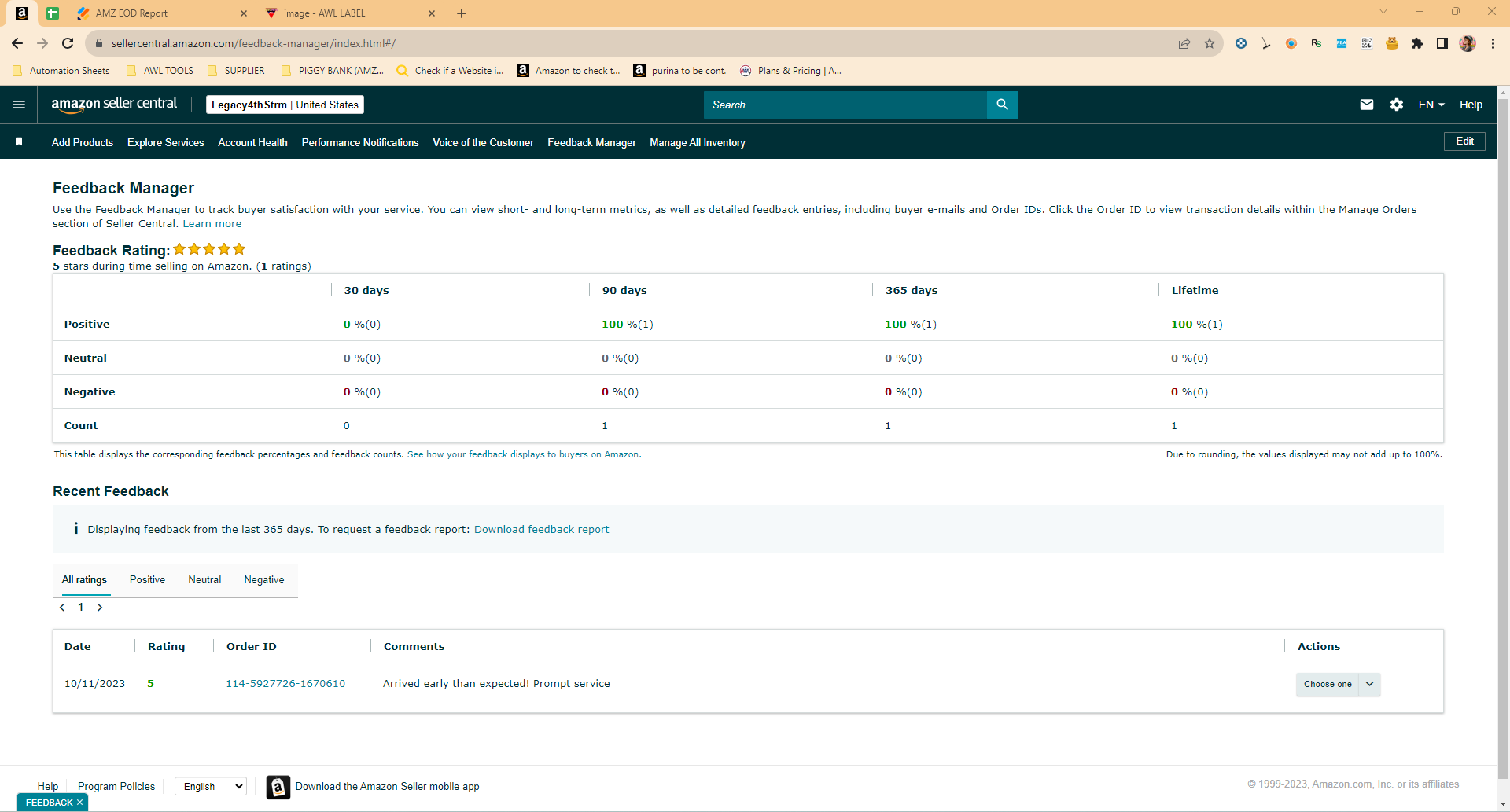Reload the page with refresh icon
Viewport: 1510px width, 812px height.
point(68,43)
